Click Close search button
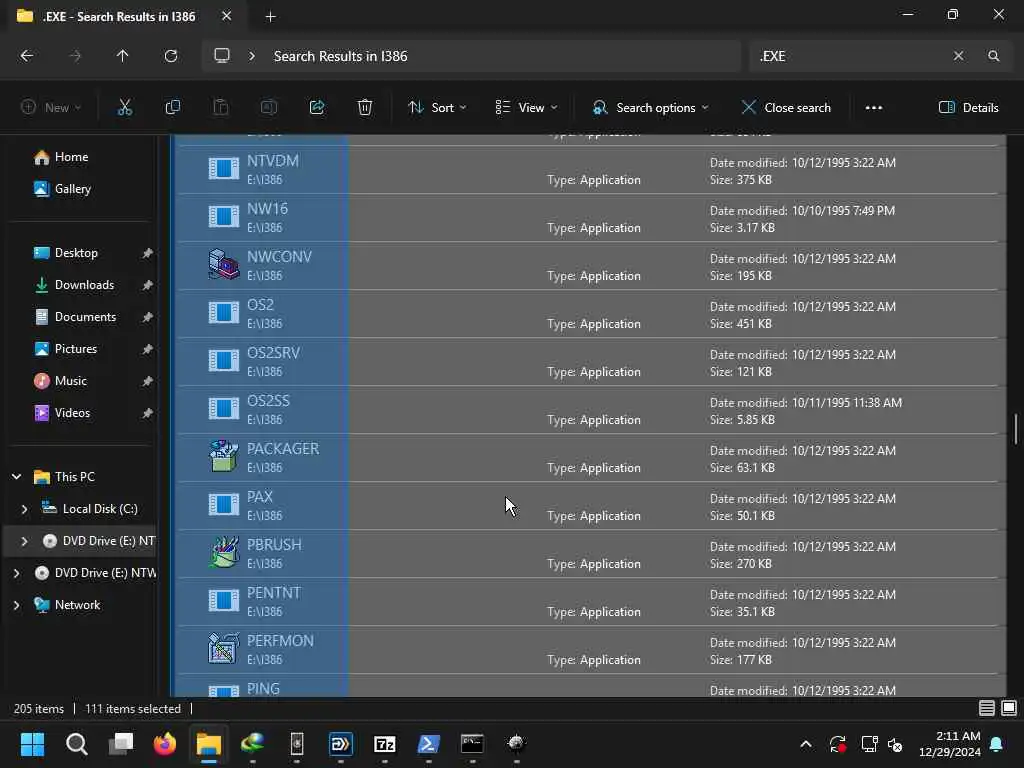The image size is (1024, 768). tap(786, 108)
